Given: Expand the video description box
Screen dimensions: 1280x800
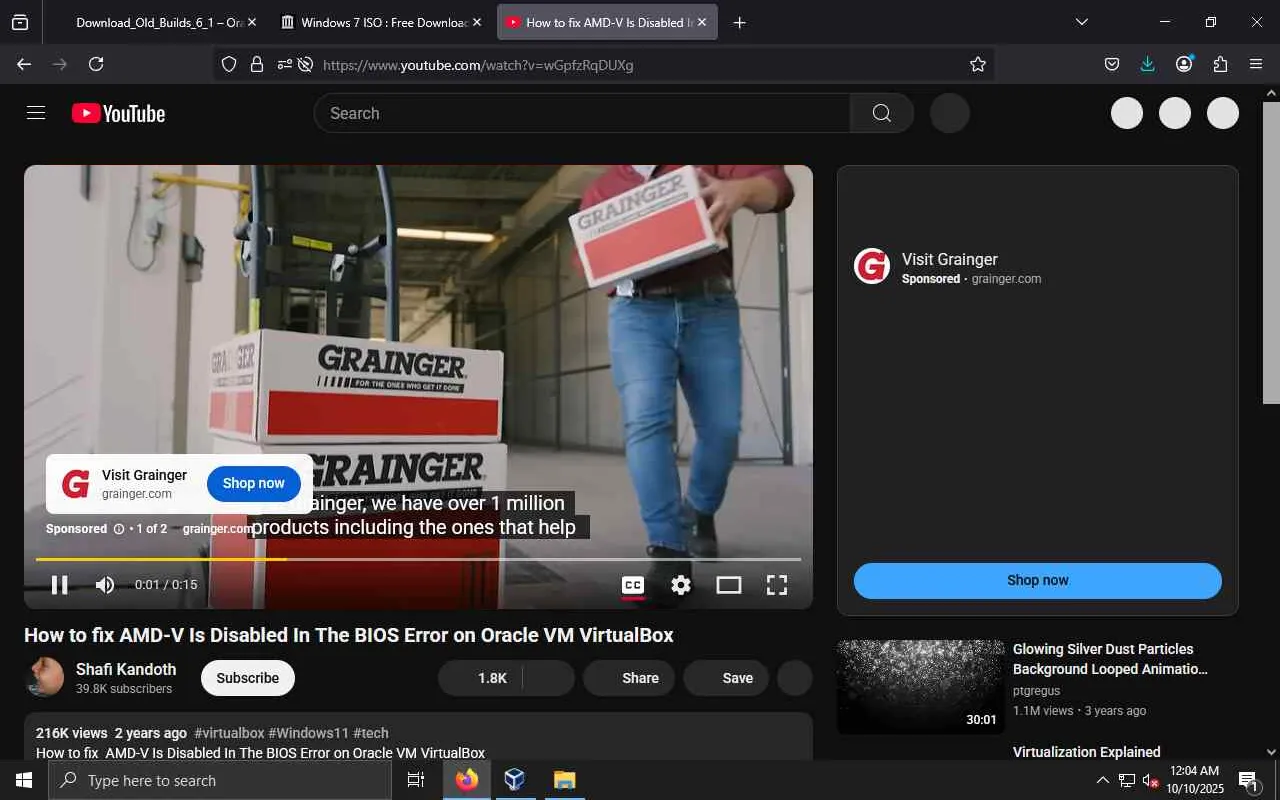Looking at the screenshot, I should [x=418, y=736].
